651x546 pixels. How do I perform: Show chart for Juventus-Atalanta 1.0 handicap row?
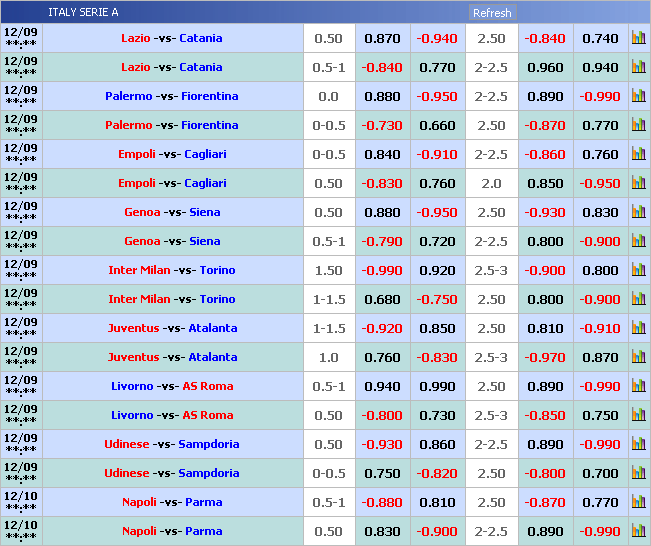pyautogui.click(x=638, y=357)
